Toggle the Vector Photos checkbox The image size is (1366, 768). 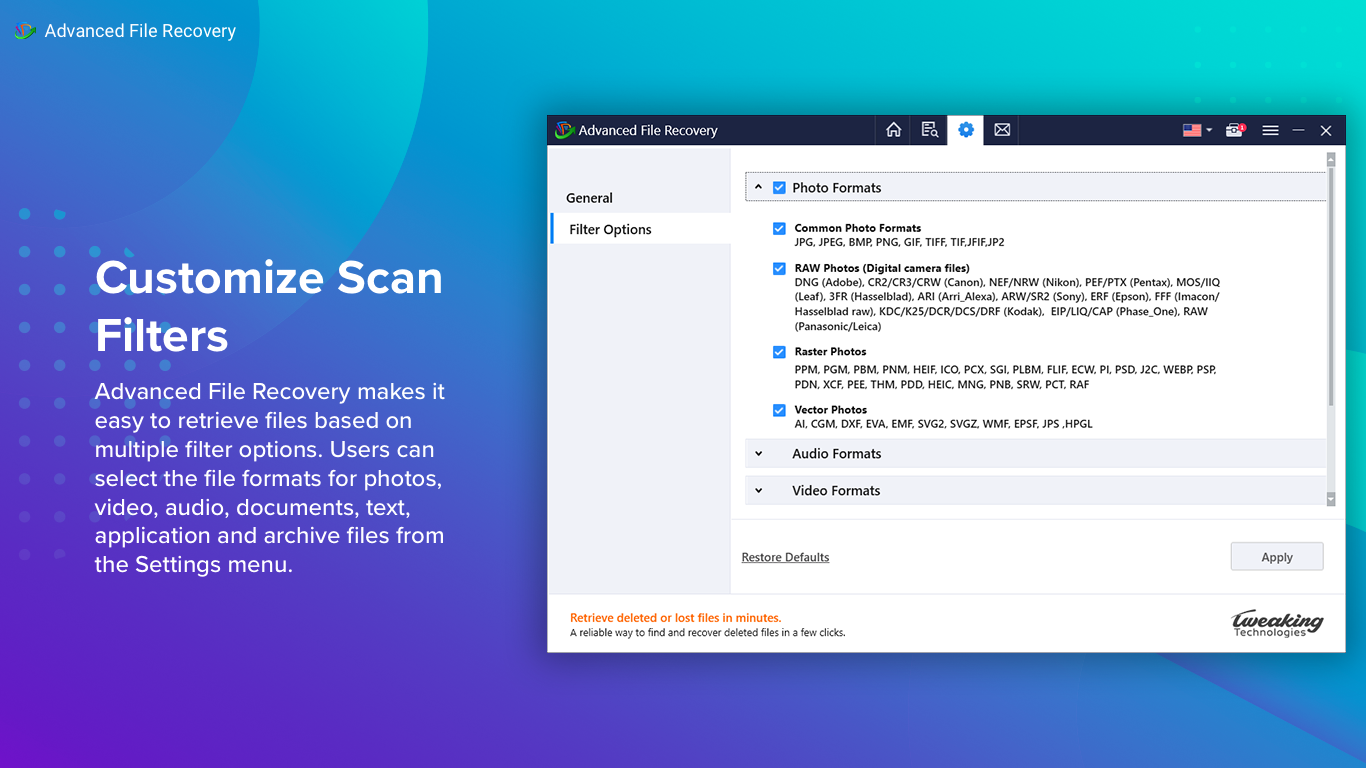click(x=779, y=410)
